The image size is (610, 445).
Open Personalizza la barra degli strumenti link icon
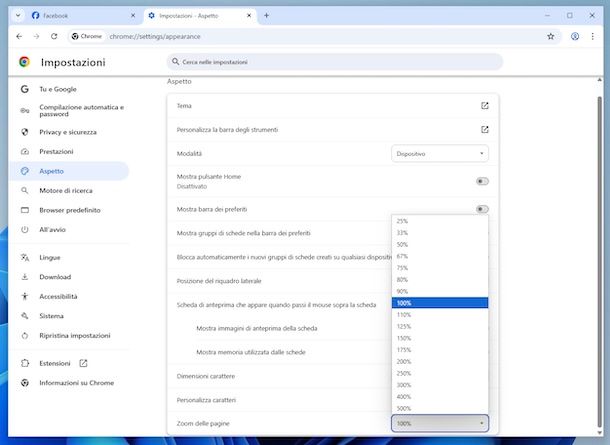point(485,130)
